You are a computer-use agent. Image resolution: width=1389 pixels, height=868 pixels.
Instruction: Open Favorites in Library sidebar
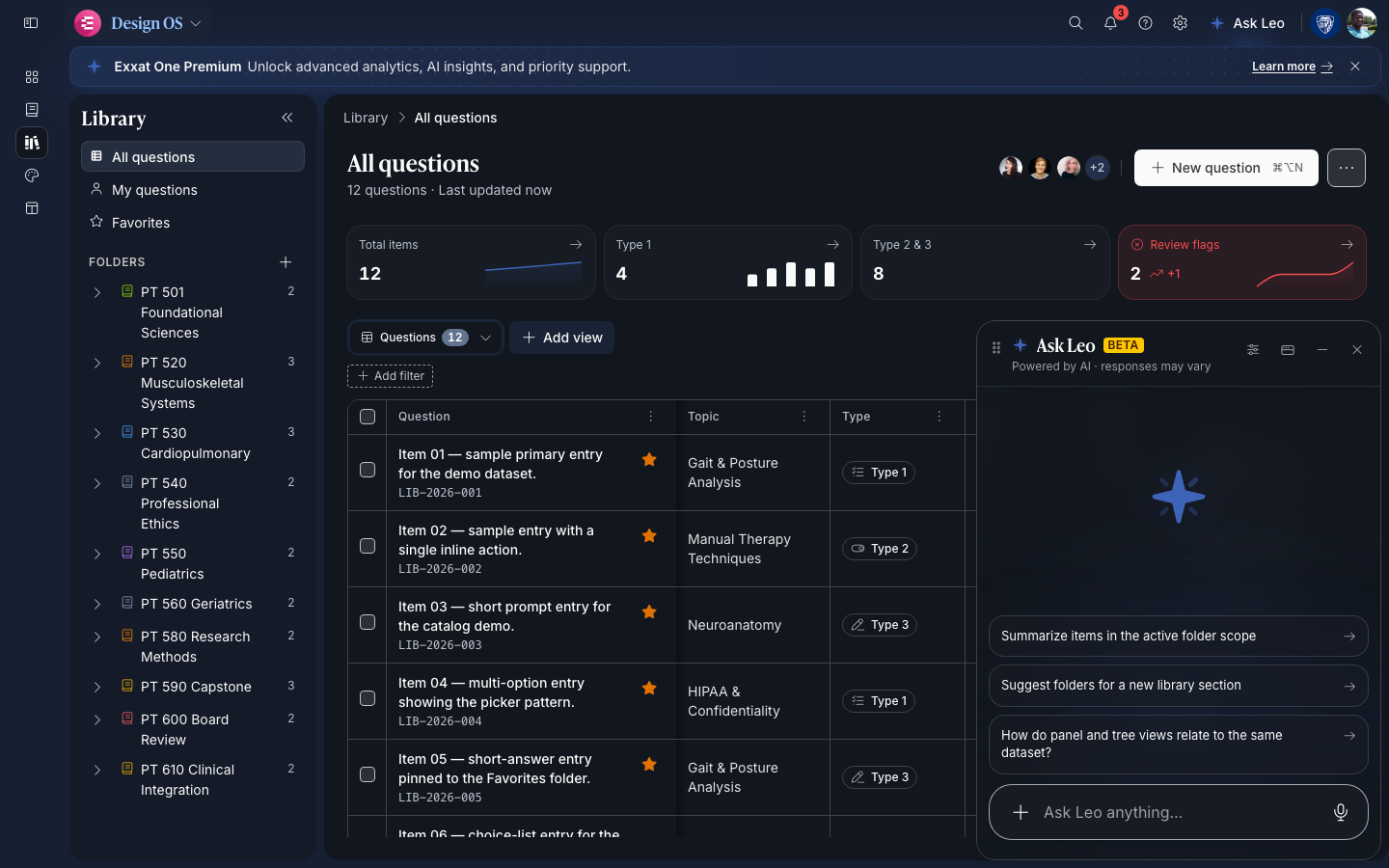(193, 223)
